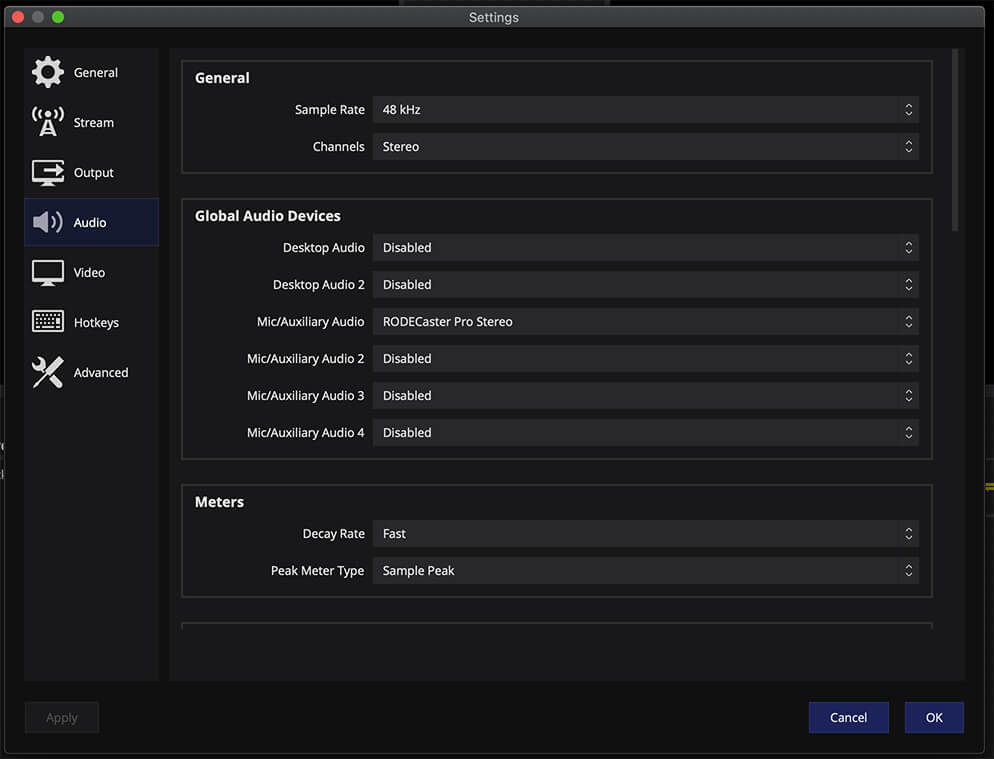The image size is (994, 759).
Task: Expand the Peak Meter Type dropdown
Action: tap(645, 570)
